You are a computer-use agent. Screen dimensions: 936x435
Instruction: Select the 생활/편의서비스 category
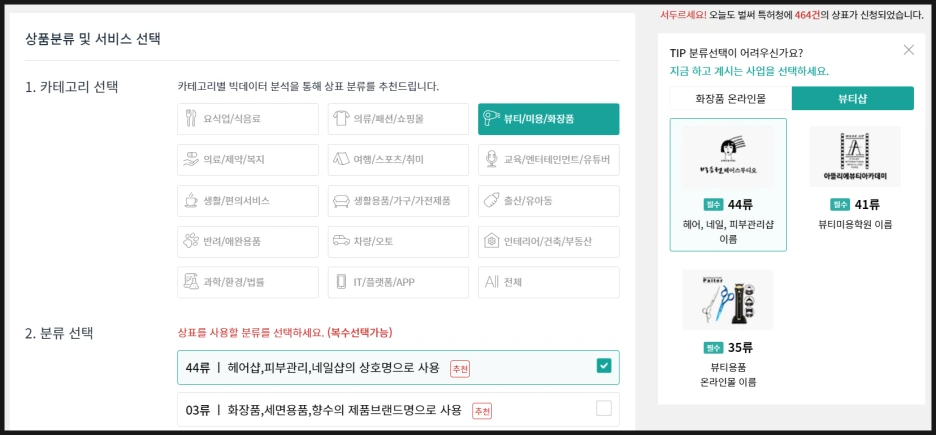pos(248,200)
